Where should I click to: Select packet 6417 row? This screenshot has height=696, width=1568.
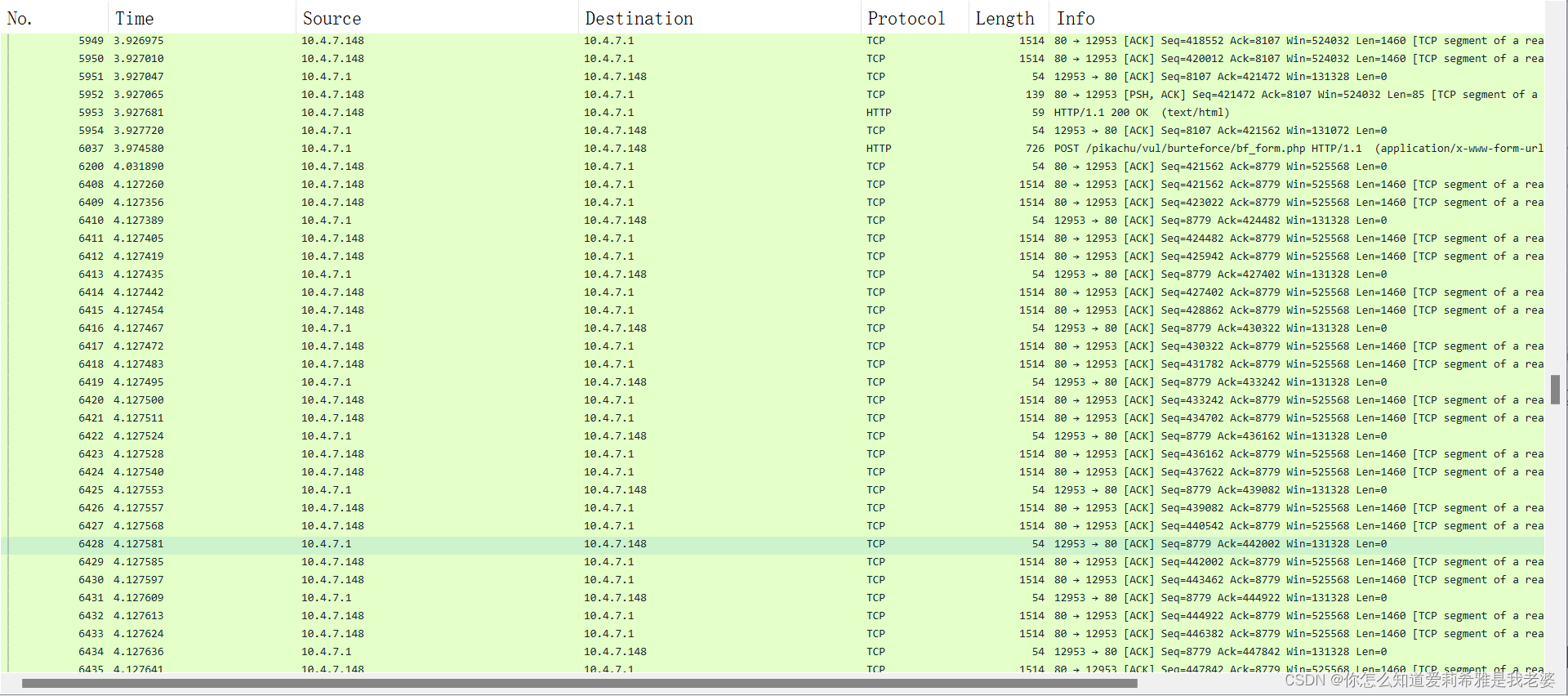click(772, 346)
